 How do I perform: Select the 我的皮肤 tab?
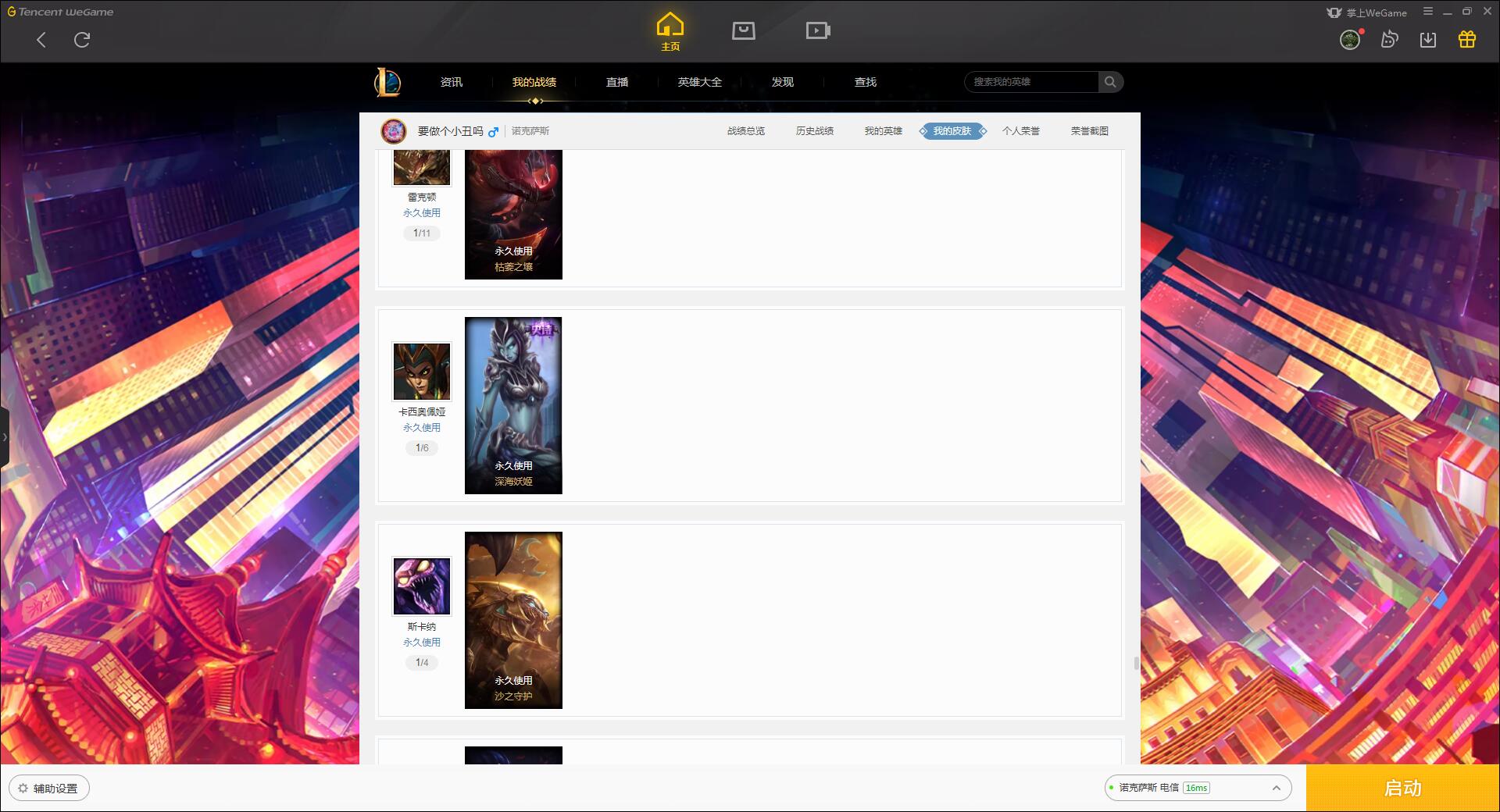tap(952, 131)
